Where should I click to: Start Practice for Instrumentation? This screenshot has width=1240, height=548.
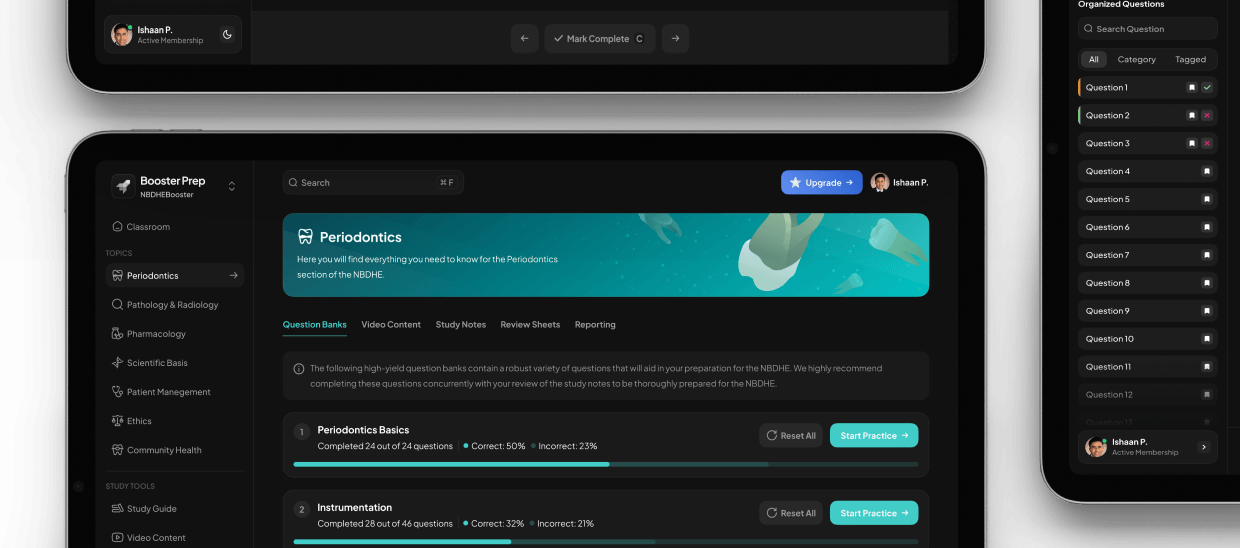pos(874,513)
